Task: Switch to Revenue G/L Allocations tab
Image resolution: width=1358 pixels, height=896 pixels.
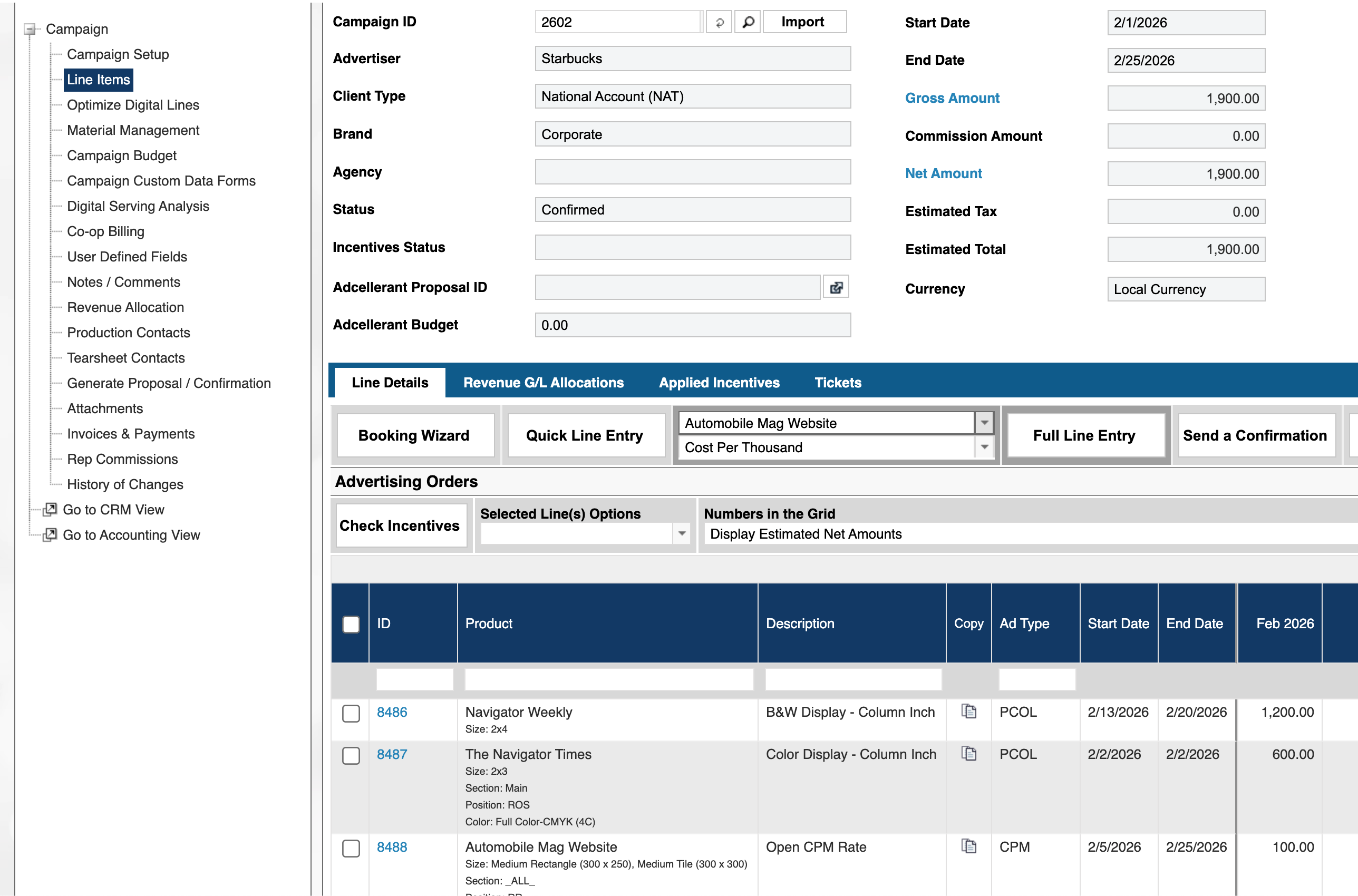Action: tap(543, 382)
